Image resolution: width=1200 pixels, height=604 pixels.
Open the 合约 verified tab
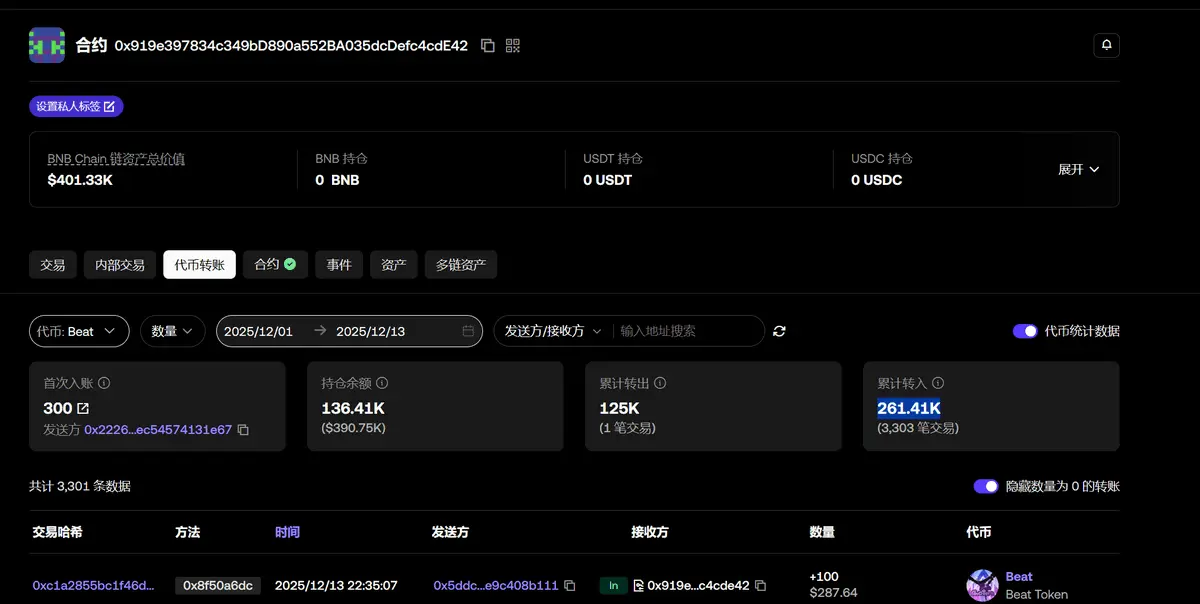pyautogui.click(x=275, y=265)
